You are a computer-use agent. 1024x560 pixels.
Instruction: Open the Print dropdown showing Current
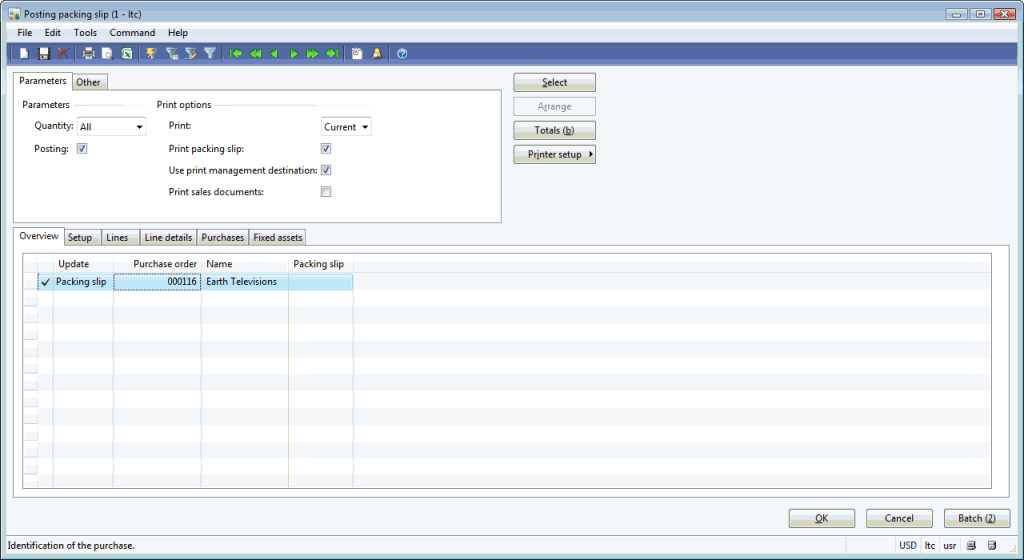coord(346,127)
